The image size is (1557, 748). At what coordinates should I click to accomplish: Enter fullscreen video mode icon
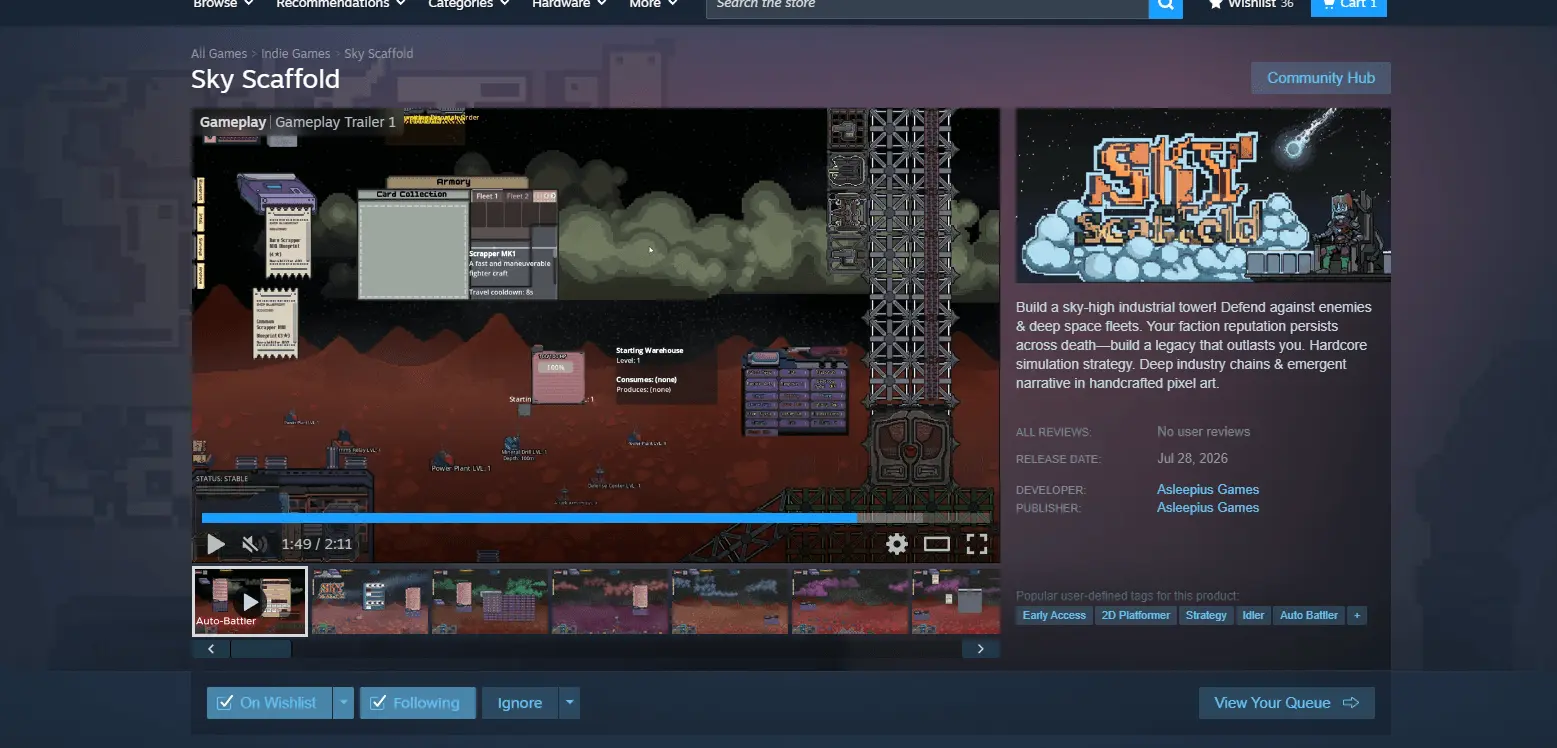tap(977, 544)
